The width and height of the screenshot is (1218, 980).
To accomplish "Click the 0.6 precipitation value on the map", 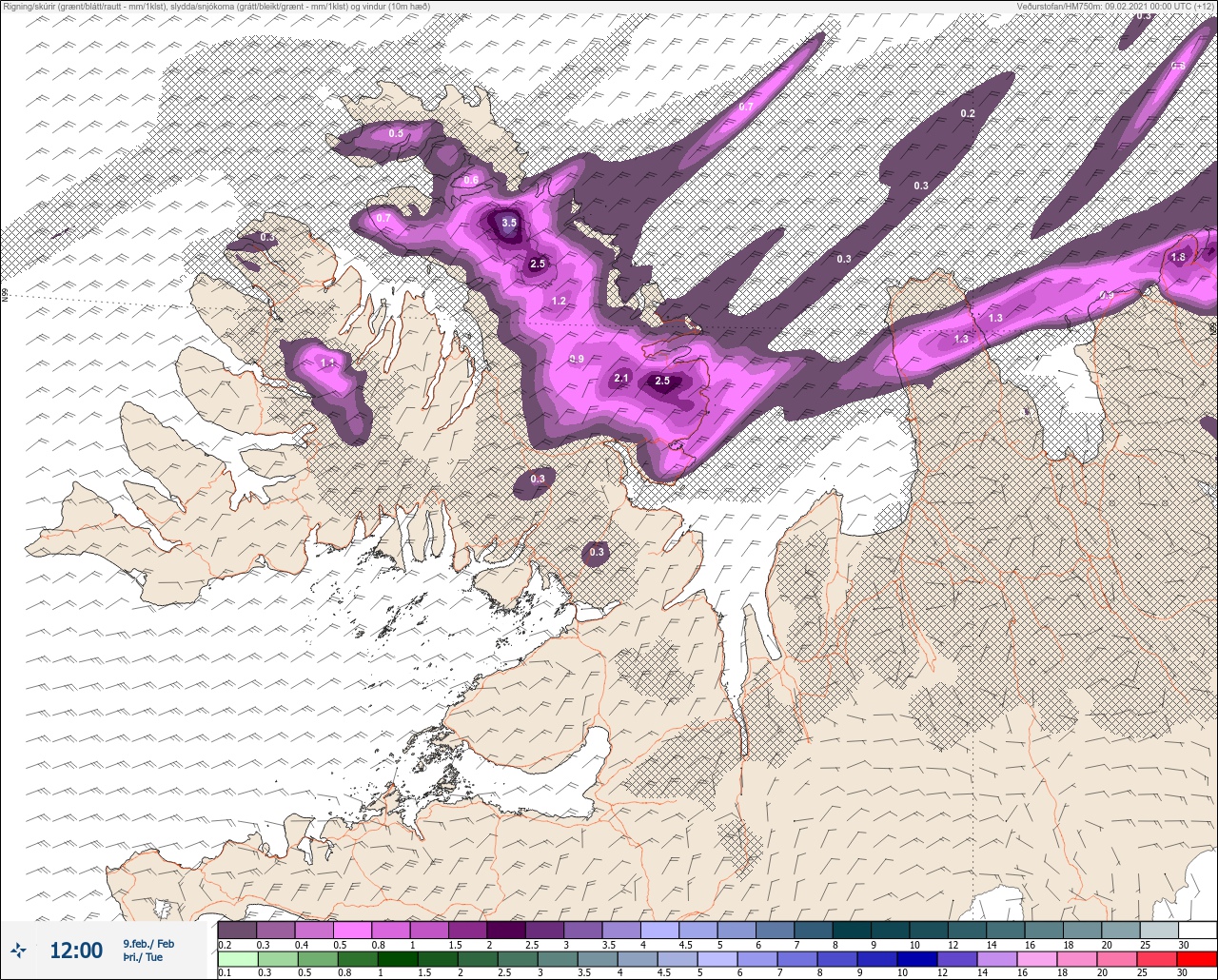I will pos(471,181).
